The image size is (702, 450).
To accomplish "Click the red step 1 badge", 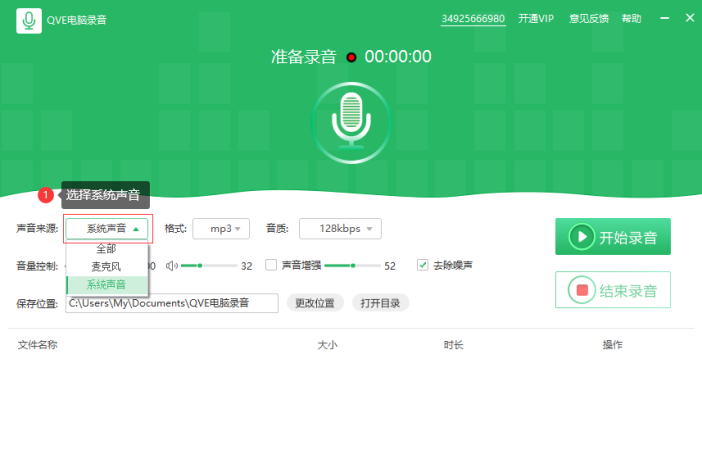I will (x=46, y=195).
